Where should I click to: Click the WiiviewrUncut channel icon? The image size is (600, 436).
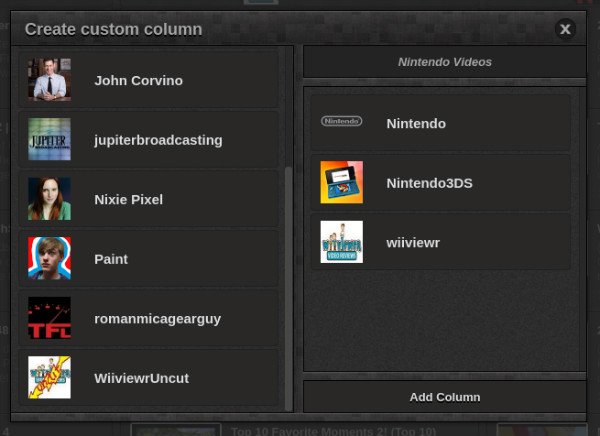(x=49, y=378)
